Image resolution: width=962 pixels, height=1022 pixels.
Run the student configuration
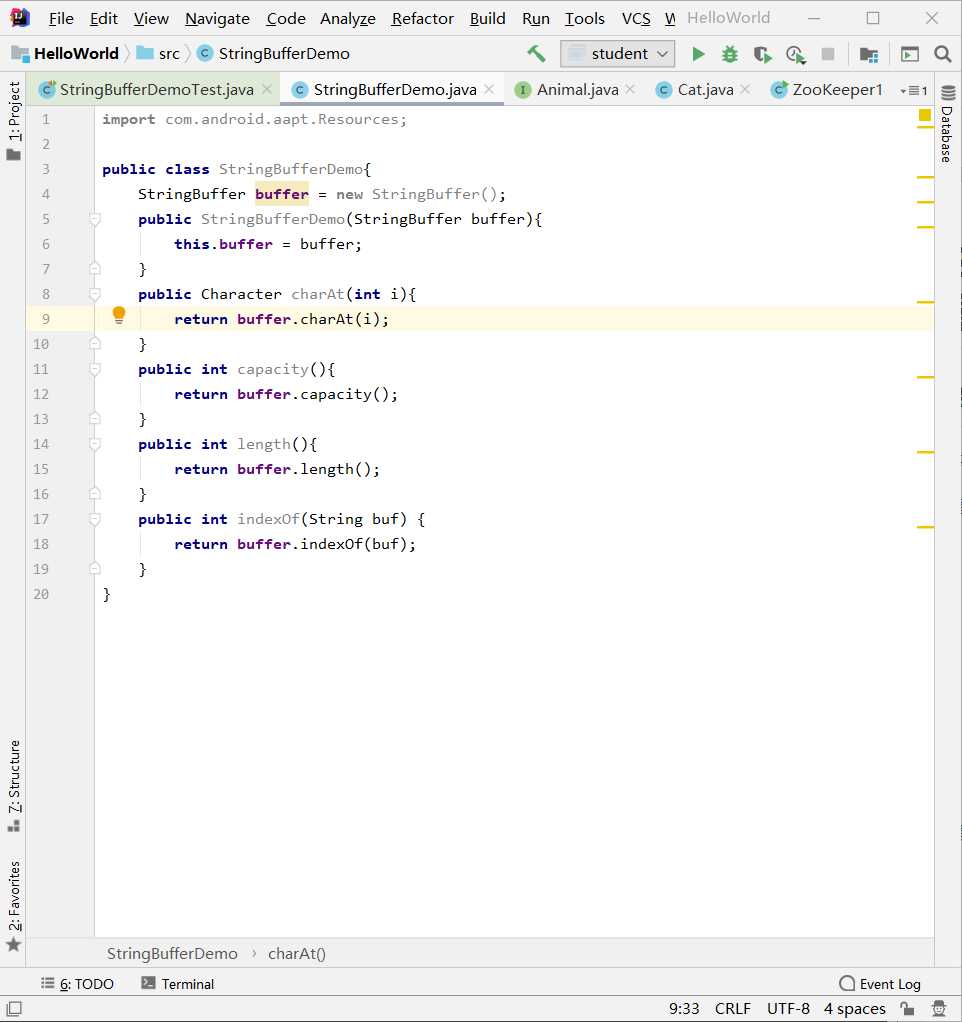[698, 53]
